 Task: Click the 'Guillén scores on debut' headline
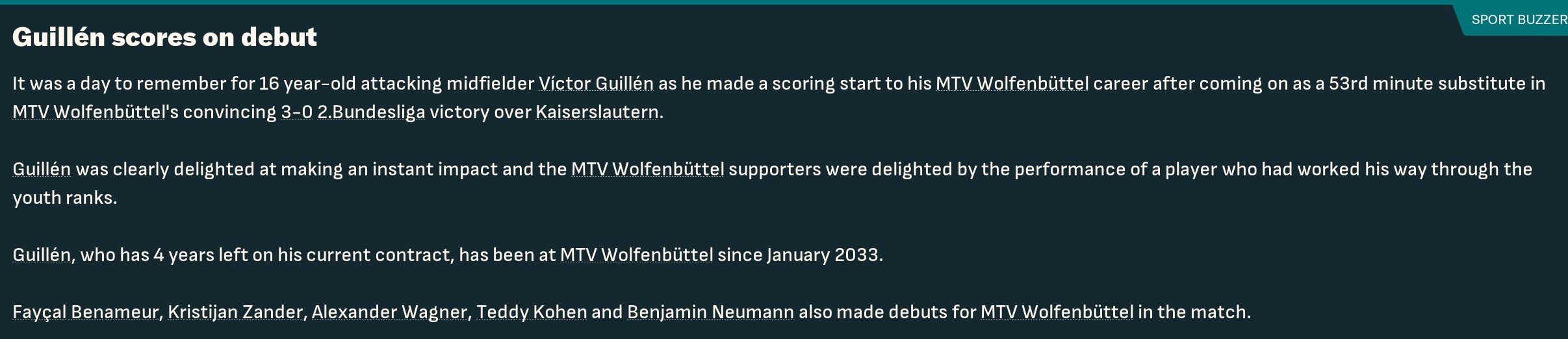[x=164, y=38]
